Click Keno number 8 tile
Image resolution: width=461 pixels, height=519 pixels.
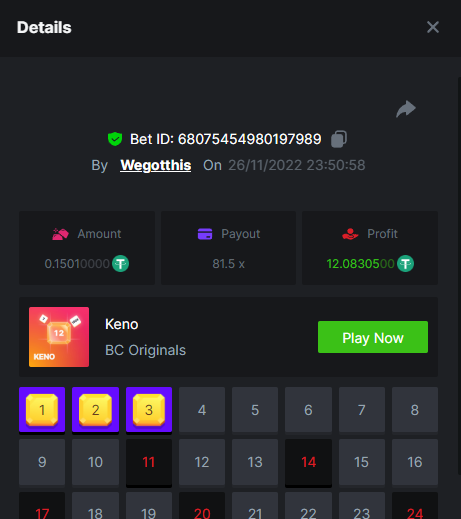(415, 410)
